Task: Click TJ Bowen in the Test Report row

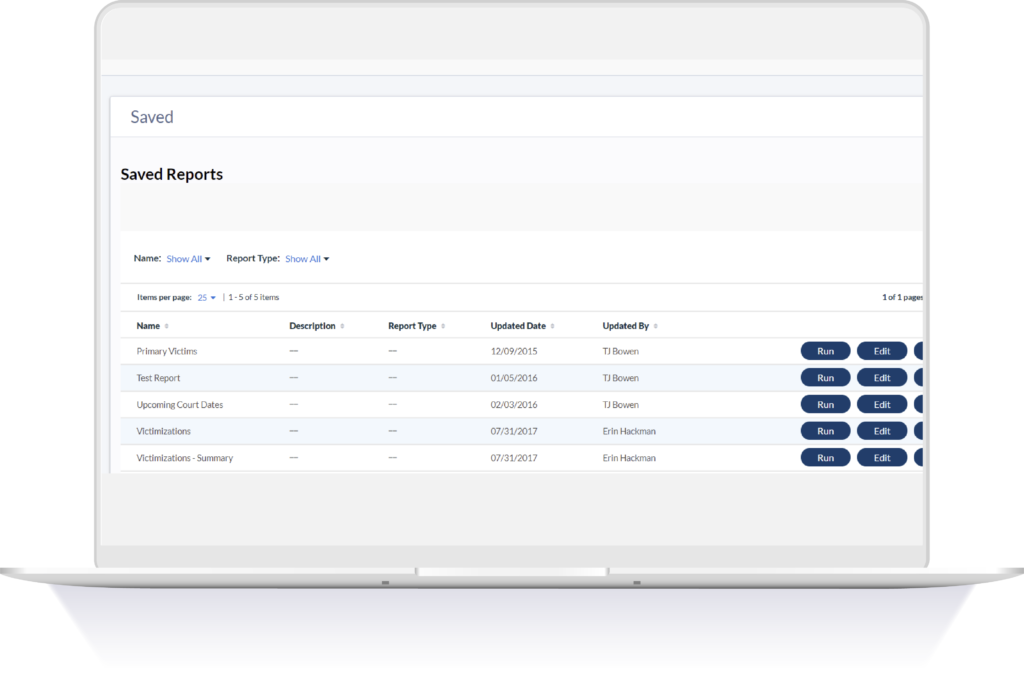Action: point(620,378)
